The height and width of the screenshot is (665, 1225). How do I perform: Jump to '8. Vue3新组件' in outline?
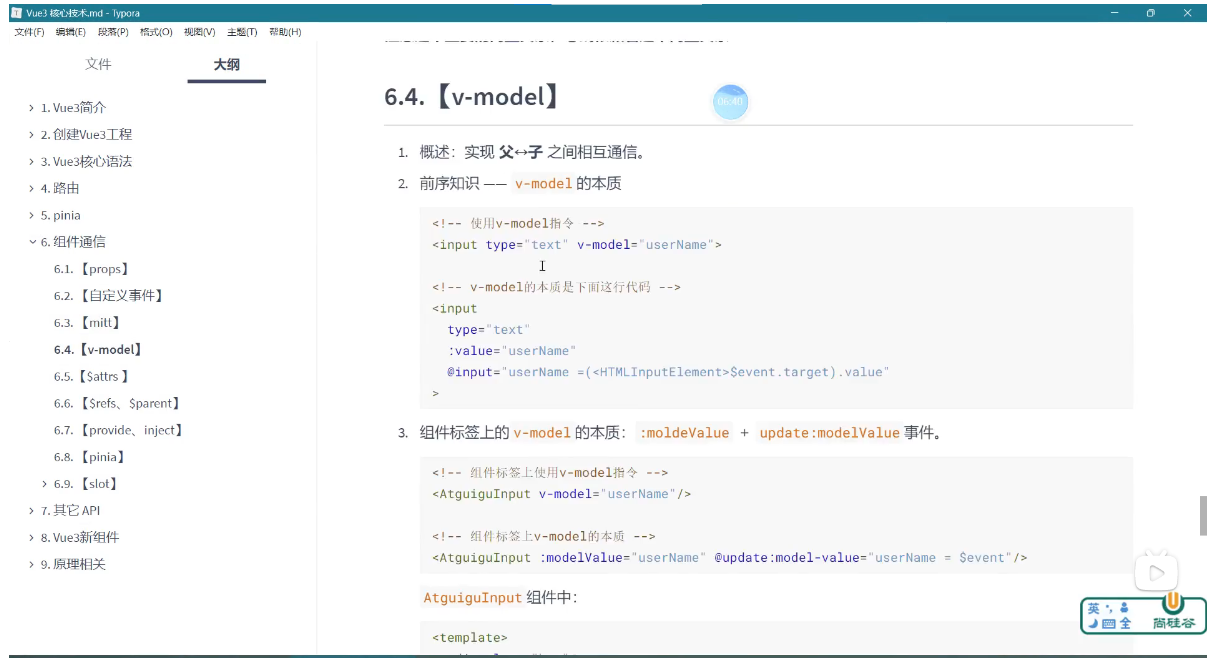(x=79, y=538)
